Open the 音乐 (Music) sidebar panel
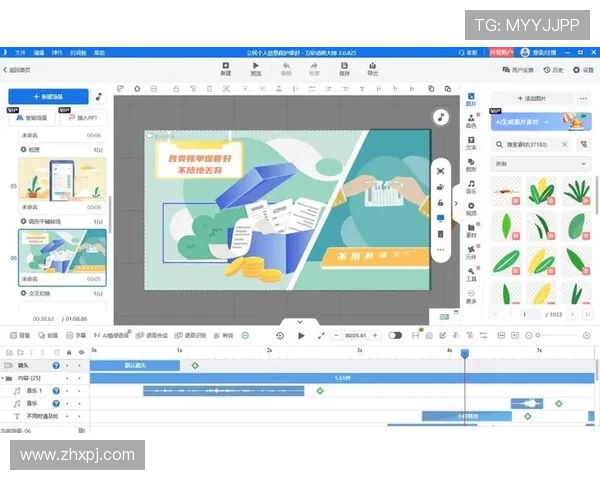The width and height of the screenshot is (600, 480). pyautogui.click(x=471, y=186)
